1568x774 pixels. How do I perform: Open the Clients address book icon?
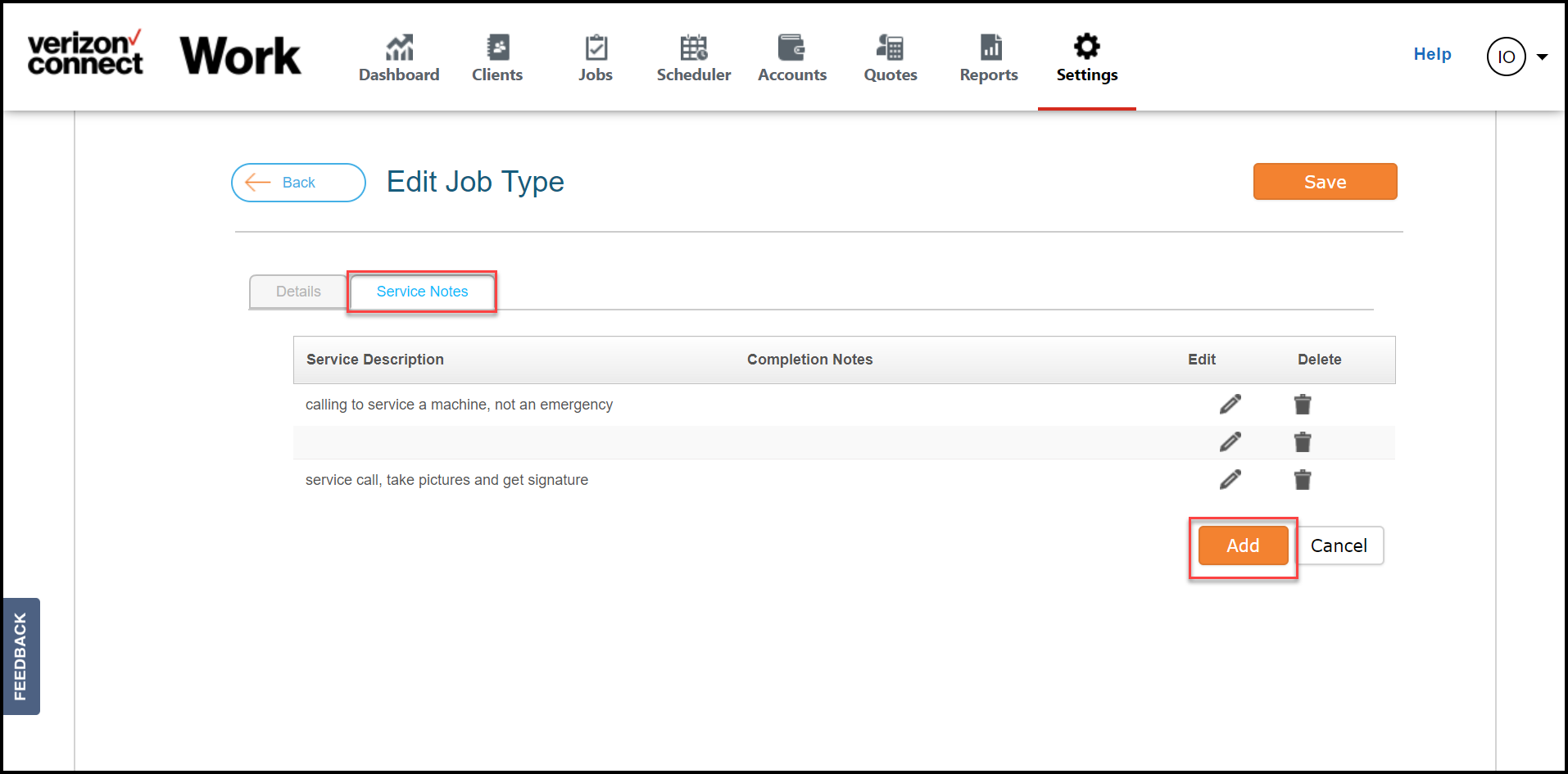pyautogui.click(x=497, y=48)
